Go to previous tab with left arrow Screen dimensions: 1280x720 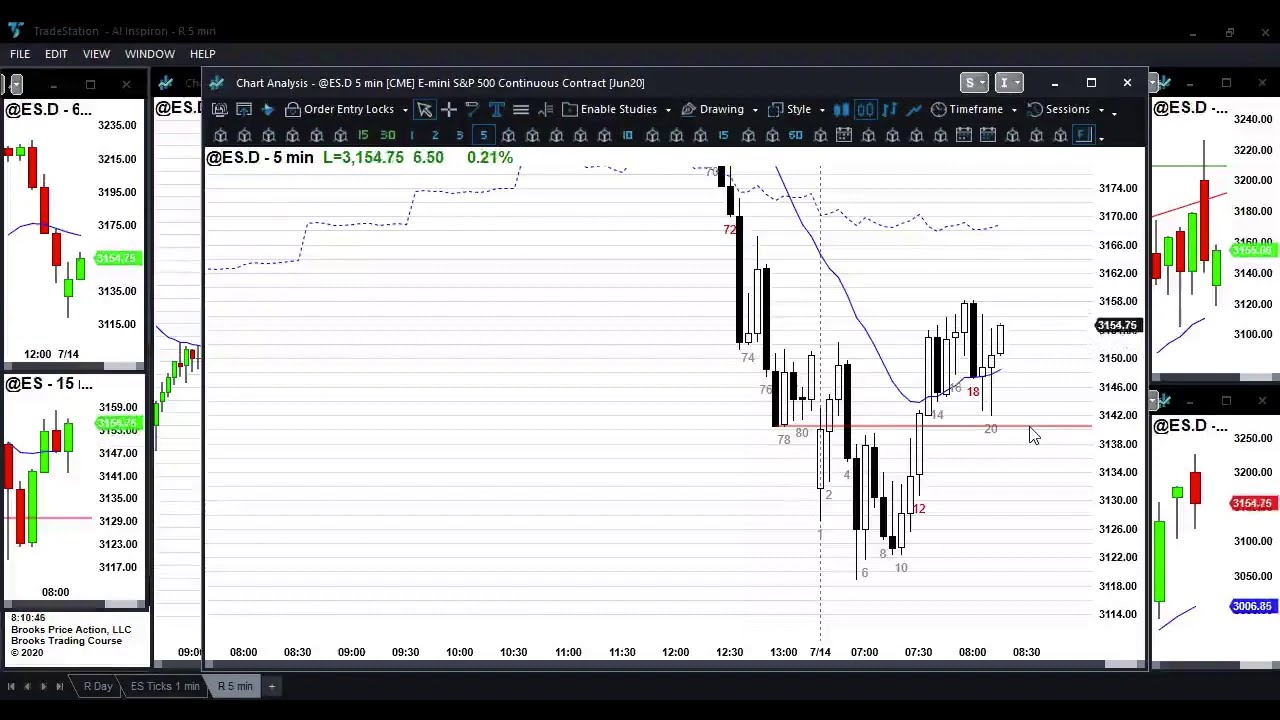point(27,686)
